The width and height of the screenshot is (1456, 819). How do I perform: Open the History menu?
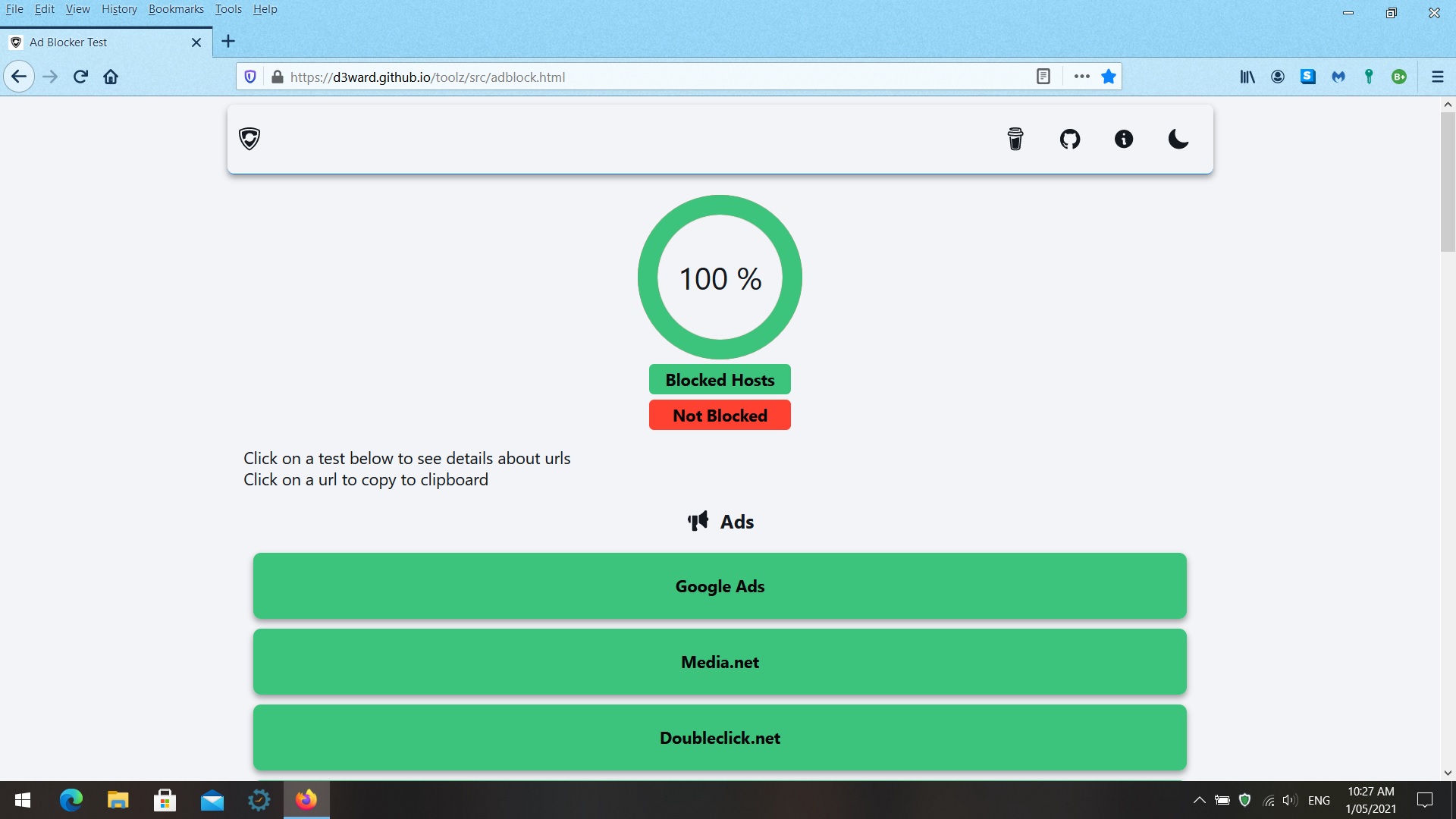119,9
